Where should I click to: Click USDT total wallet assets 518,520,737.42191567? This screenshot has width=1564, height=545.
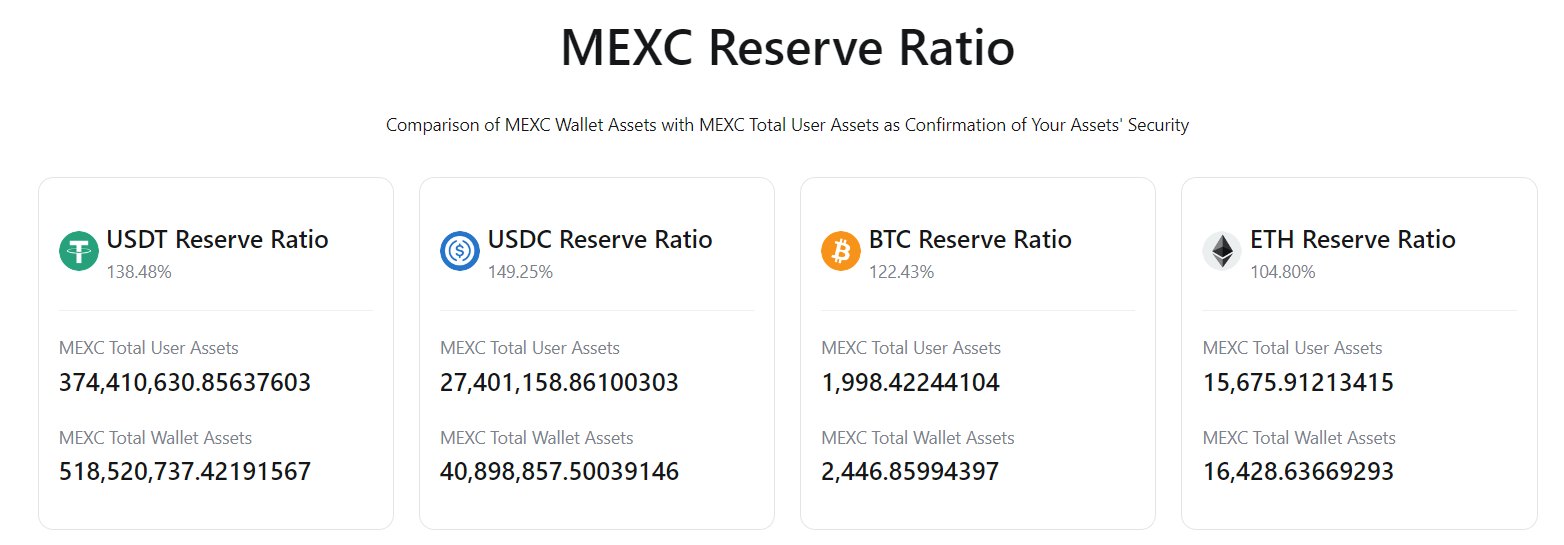tap(185, 472)
